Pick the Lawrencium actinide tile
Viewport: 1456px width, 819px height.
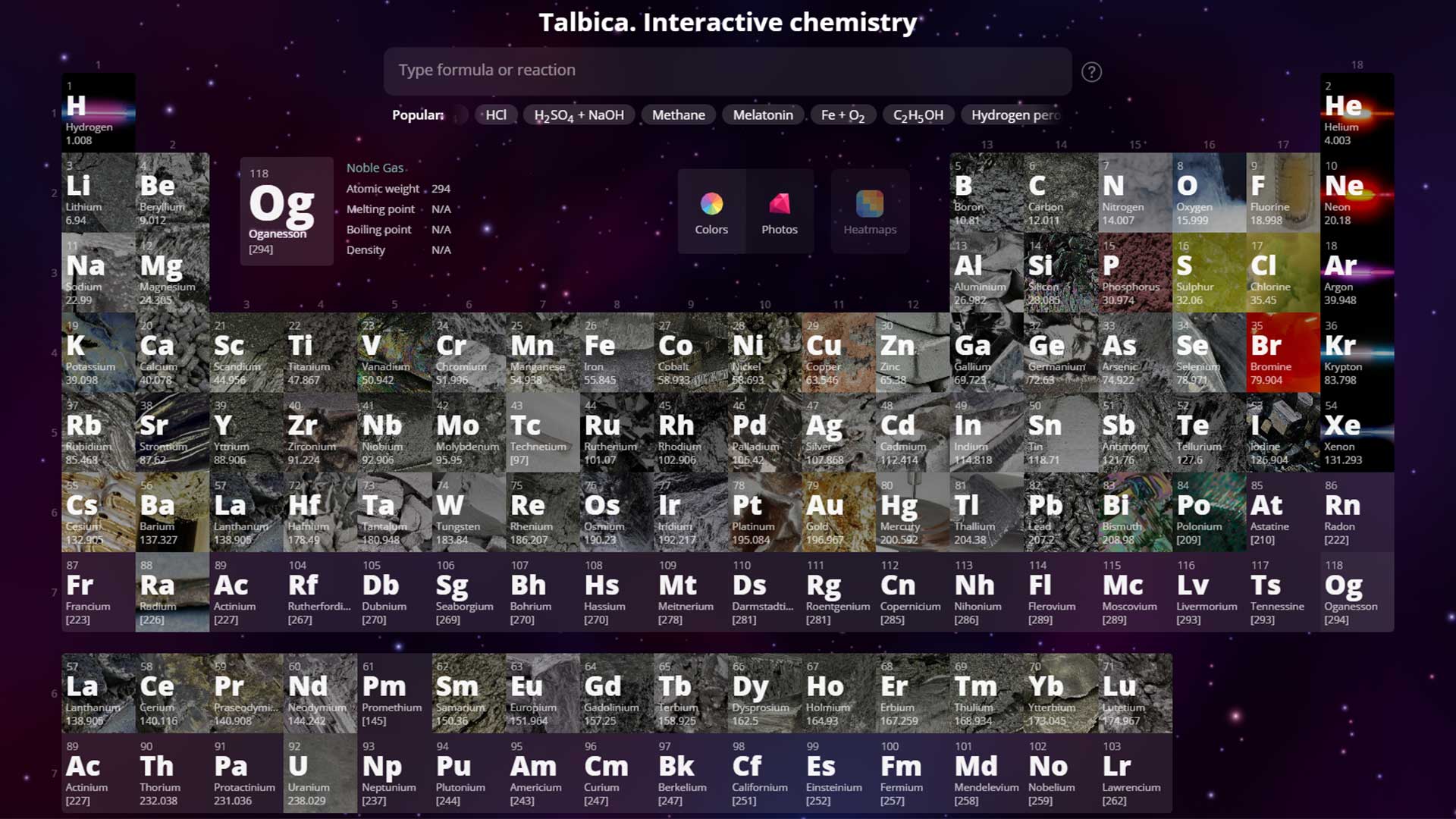pyautogui.click(x=1135, y=773)
